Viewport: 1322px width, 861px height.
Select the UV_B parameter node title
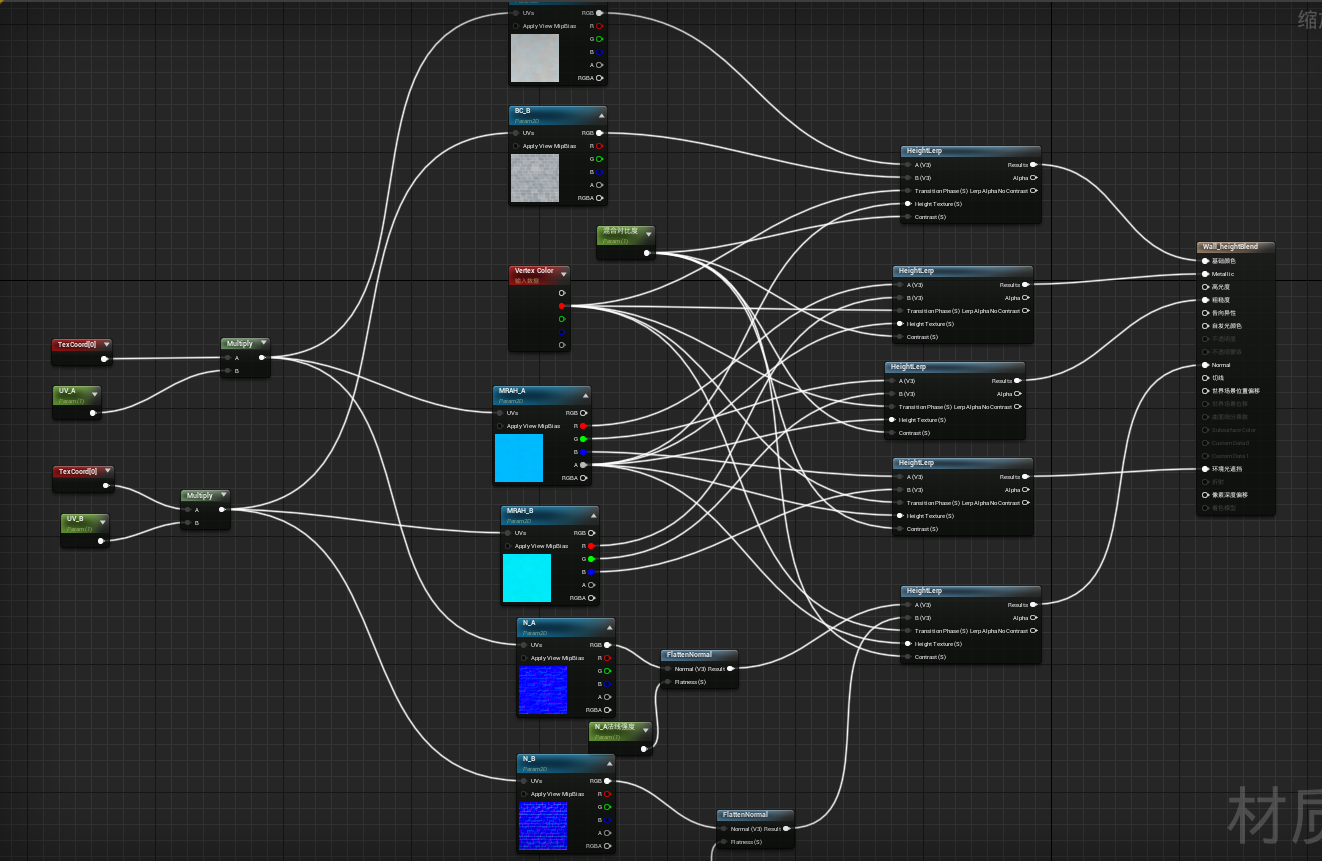click(75, 520)
